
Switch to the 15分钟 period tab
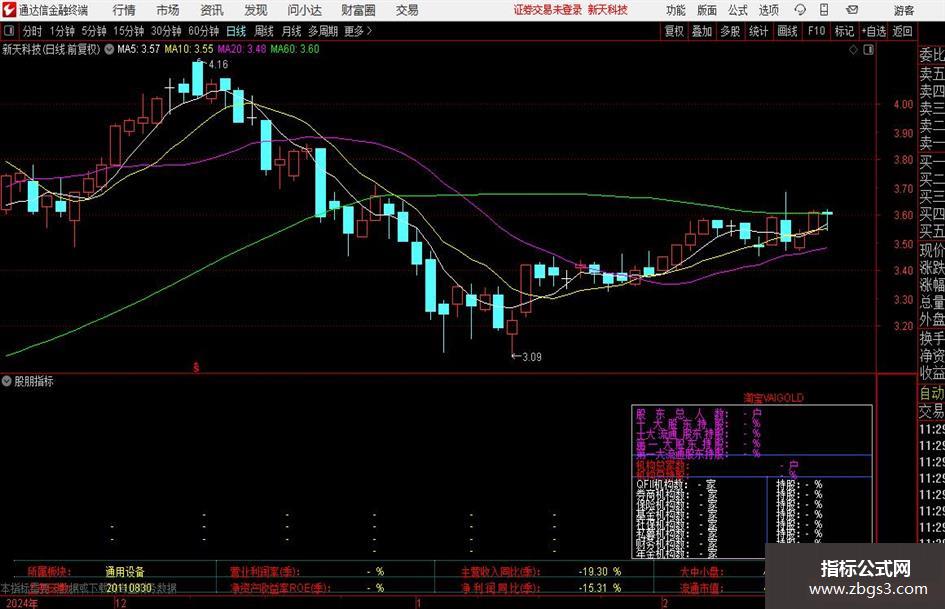point(129,31)
